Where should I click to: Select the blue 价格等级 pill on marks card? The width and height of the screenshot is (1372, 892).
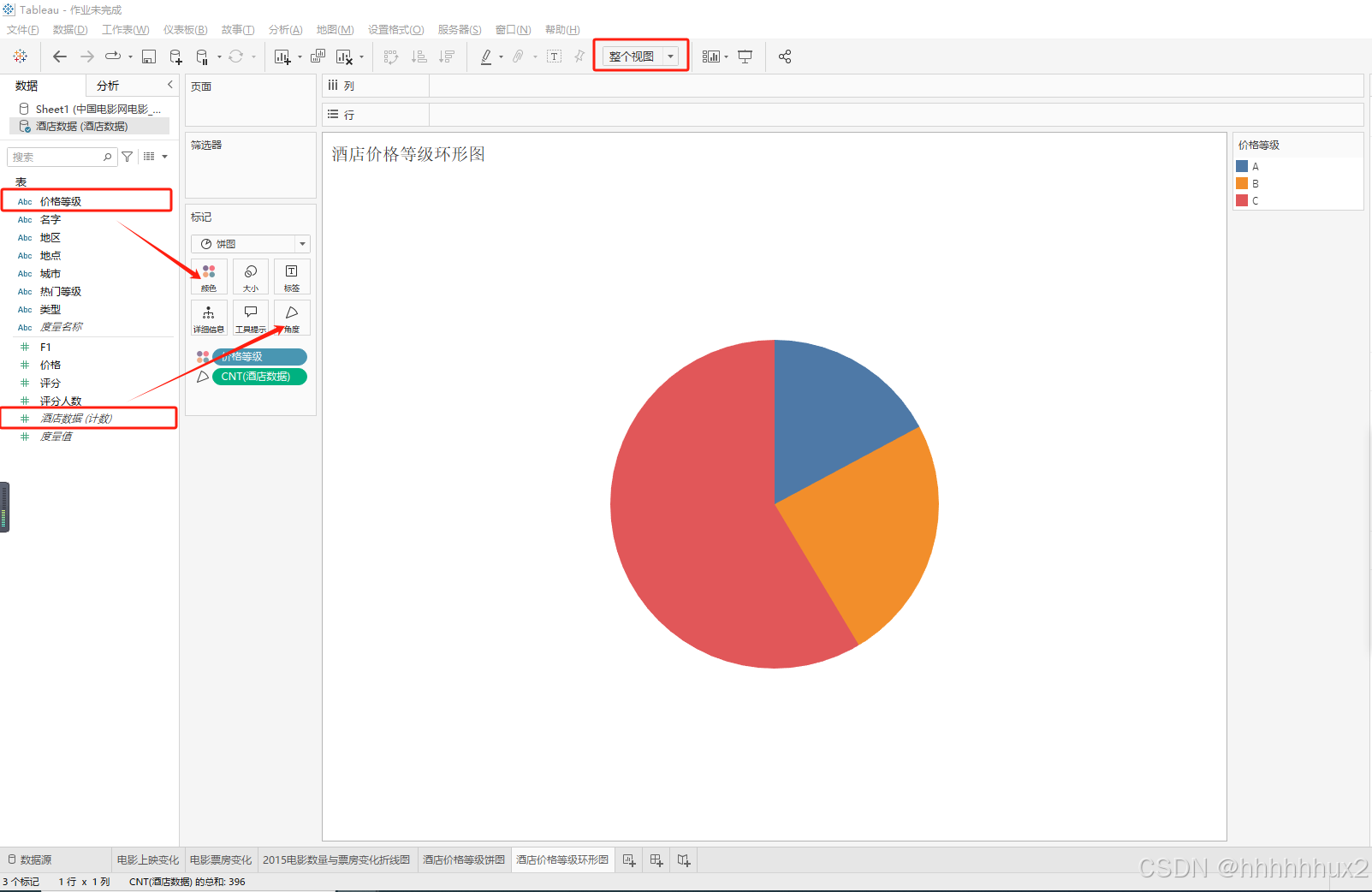point(259,357)
